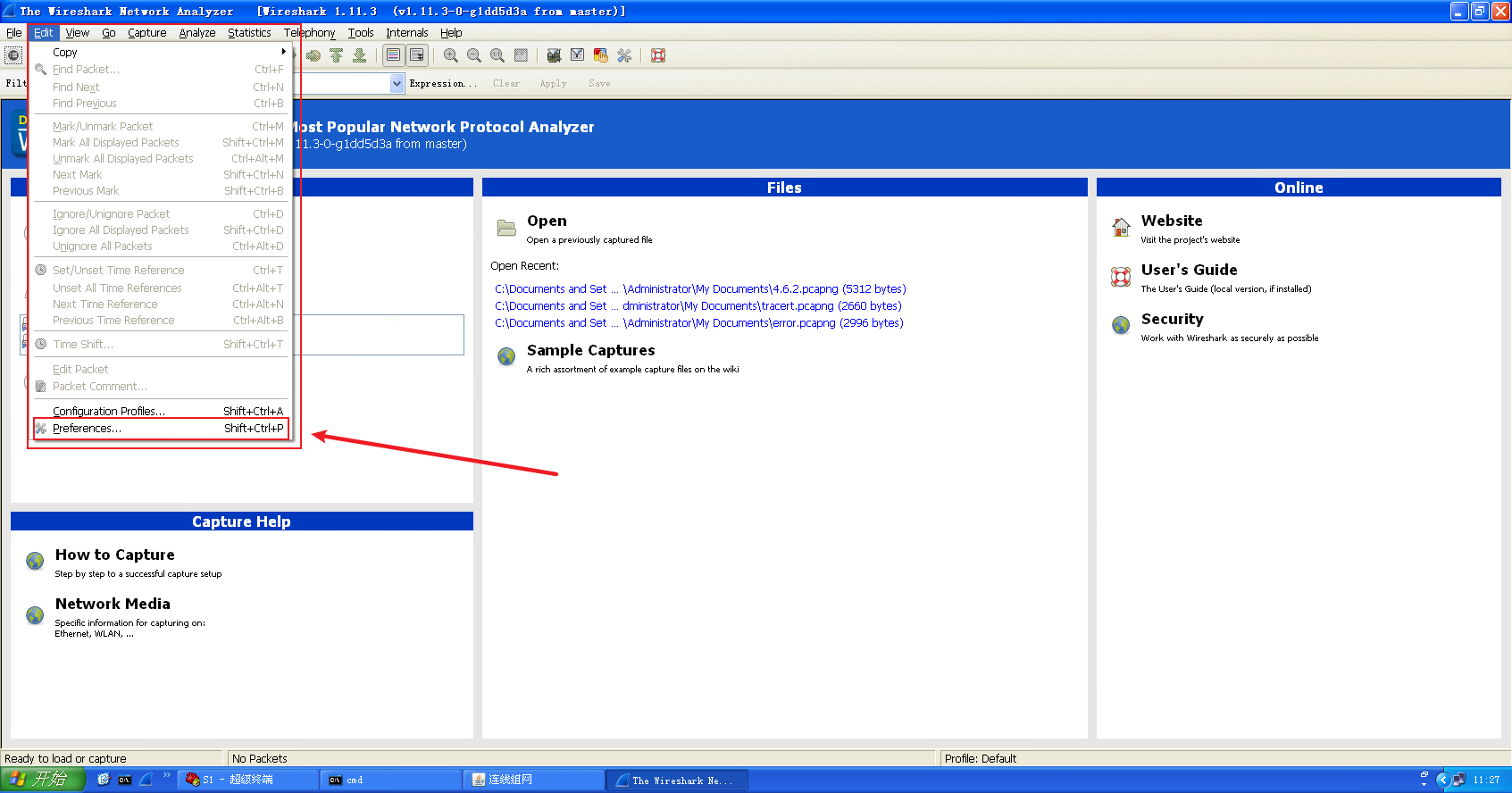
Task: Open the Tools menu
Action: 361,33
